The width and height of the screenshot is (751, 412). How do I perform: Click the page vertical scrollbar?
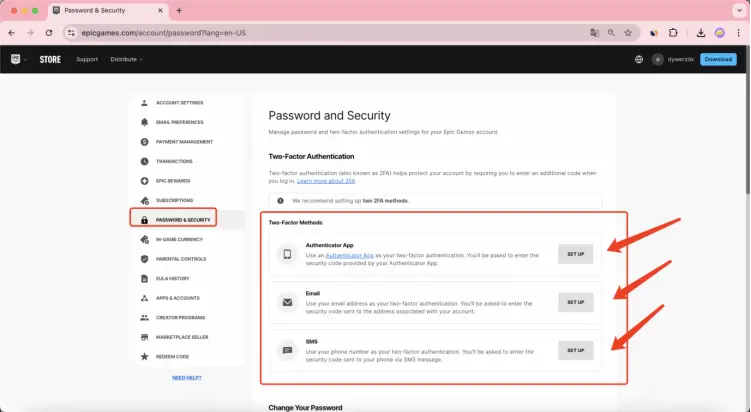pyautogui.click(x=748, y=120)
